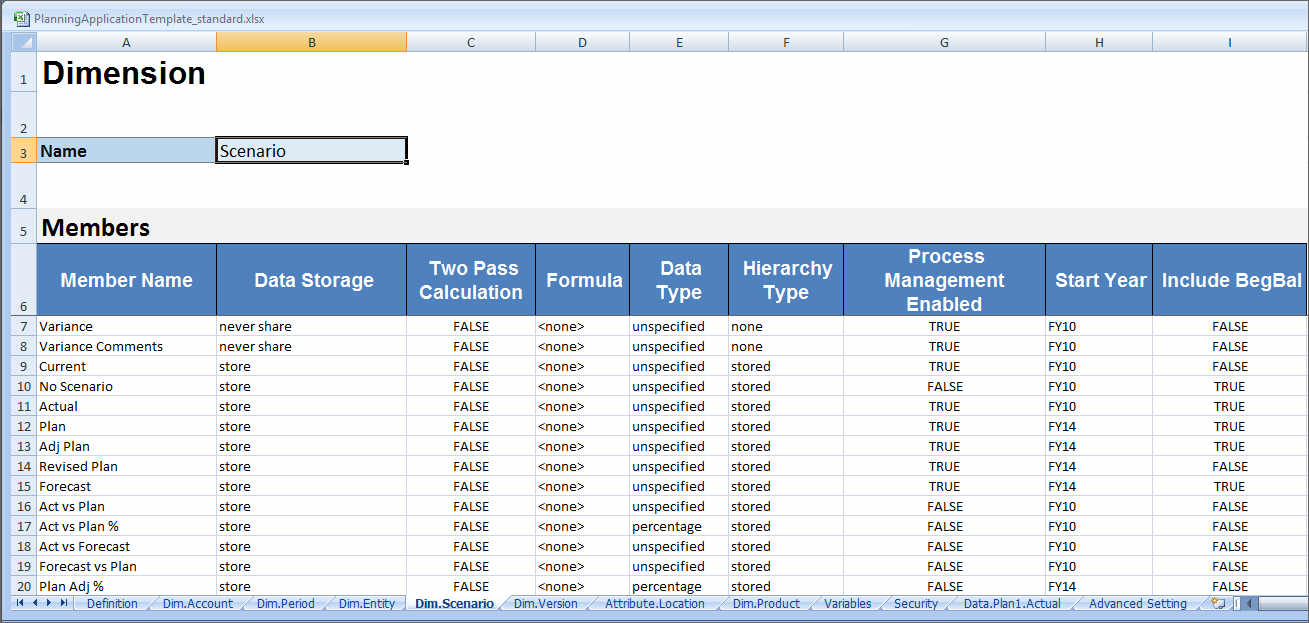Click the column B header
The height and width of the screenshot is (623, 1309).
[310, 41]
